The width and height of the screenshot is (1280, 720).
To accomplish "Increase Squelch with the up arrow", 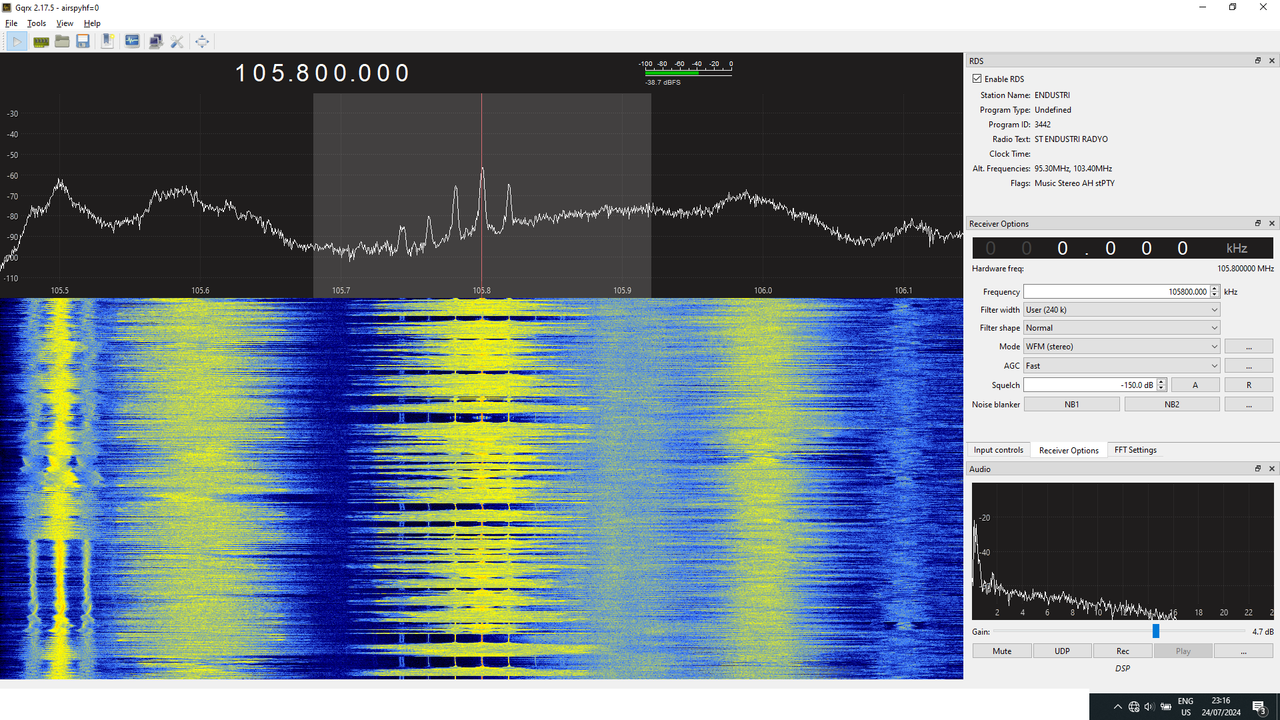I will coord(1161,382).
